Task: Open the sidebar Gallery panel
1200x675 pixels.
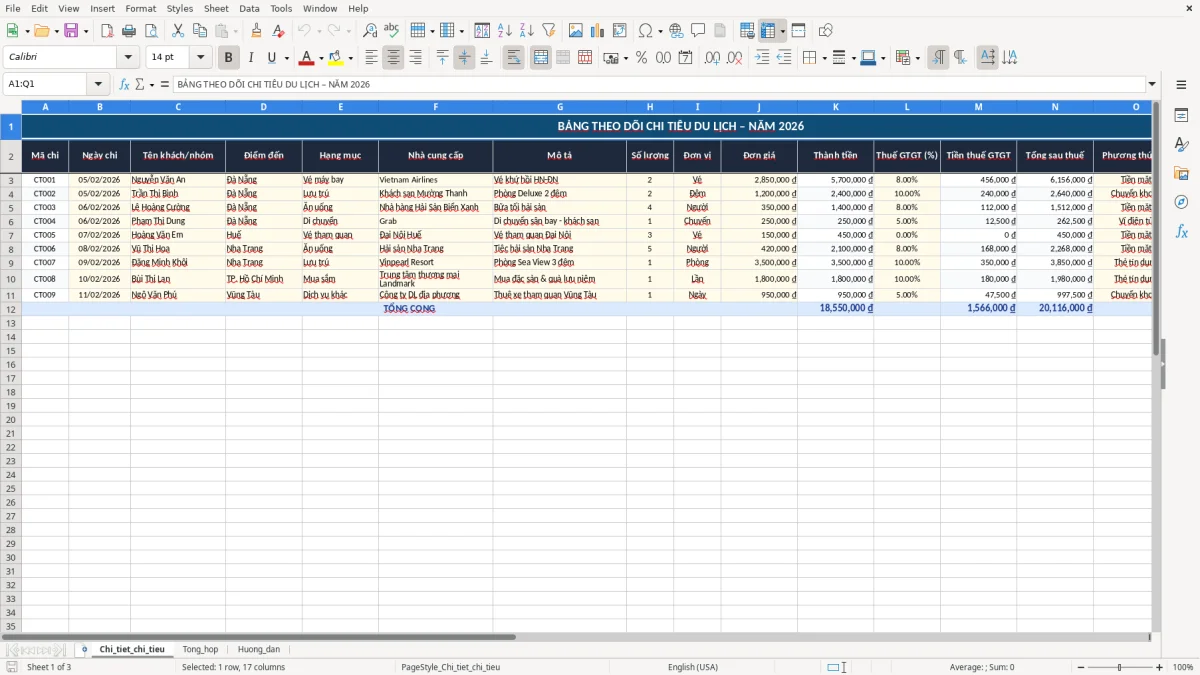Action: 1181,174
